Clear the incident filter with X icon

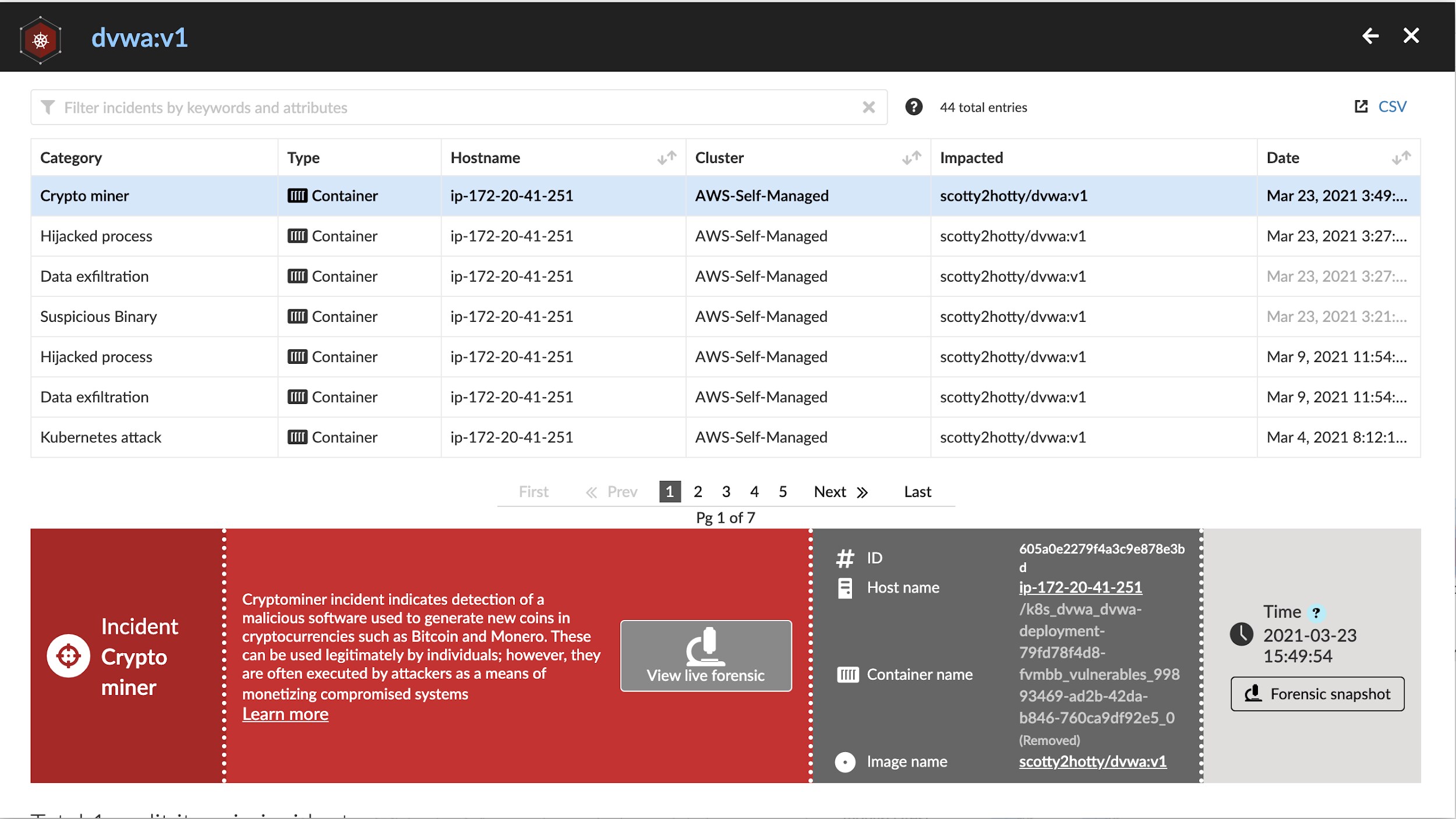[868, 107]
